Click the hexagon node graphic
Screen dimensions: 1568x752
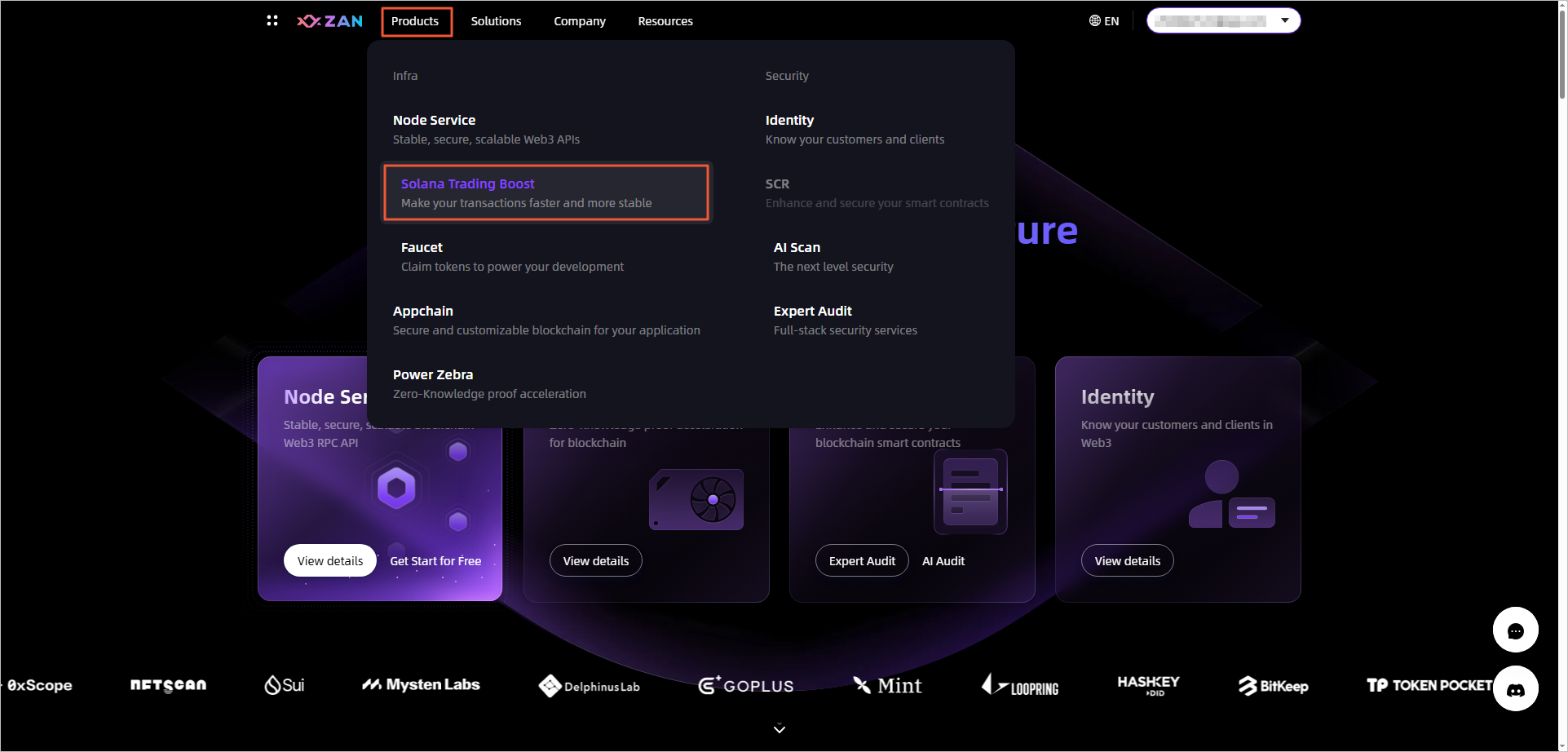pos(396,488)
